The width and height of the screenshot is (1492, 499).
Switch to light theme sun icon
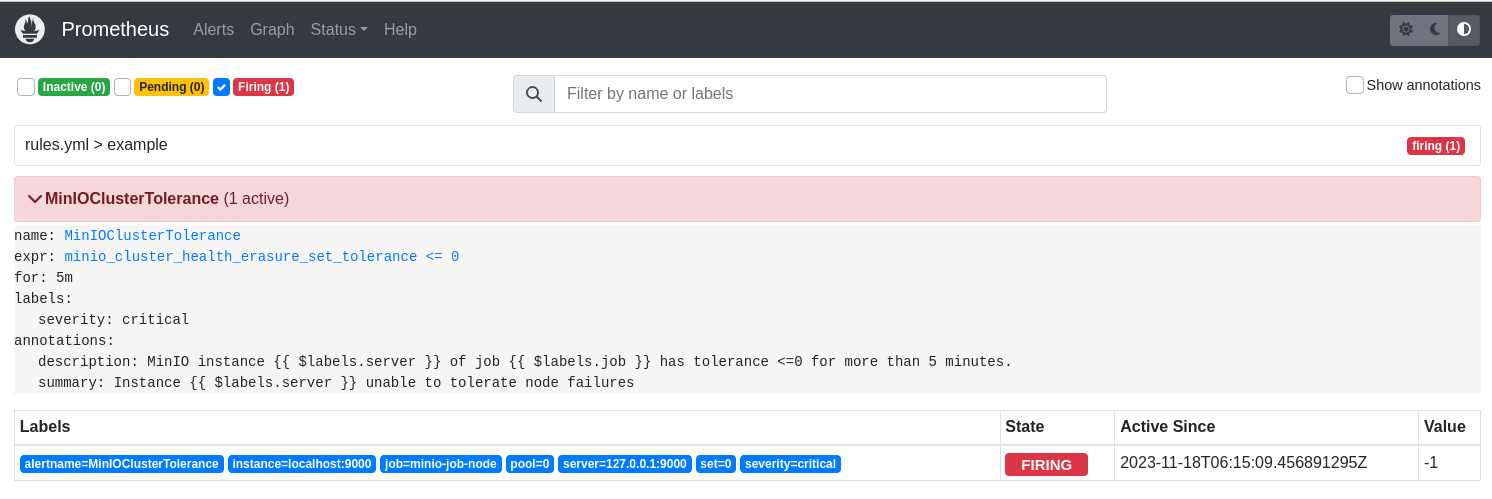click(1406, 30)
